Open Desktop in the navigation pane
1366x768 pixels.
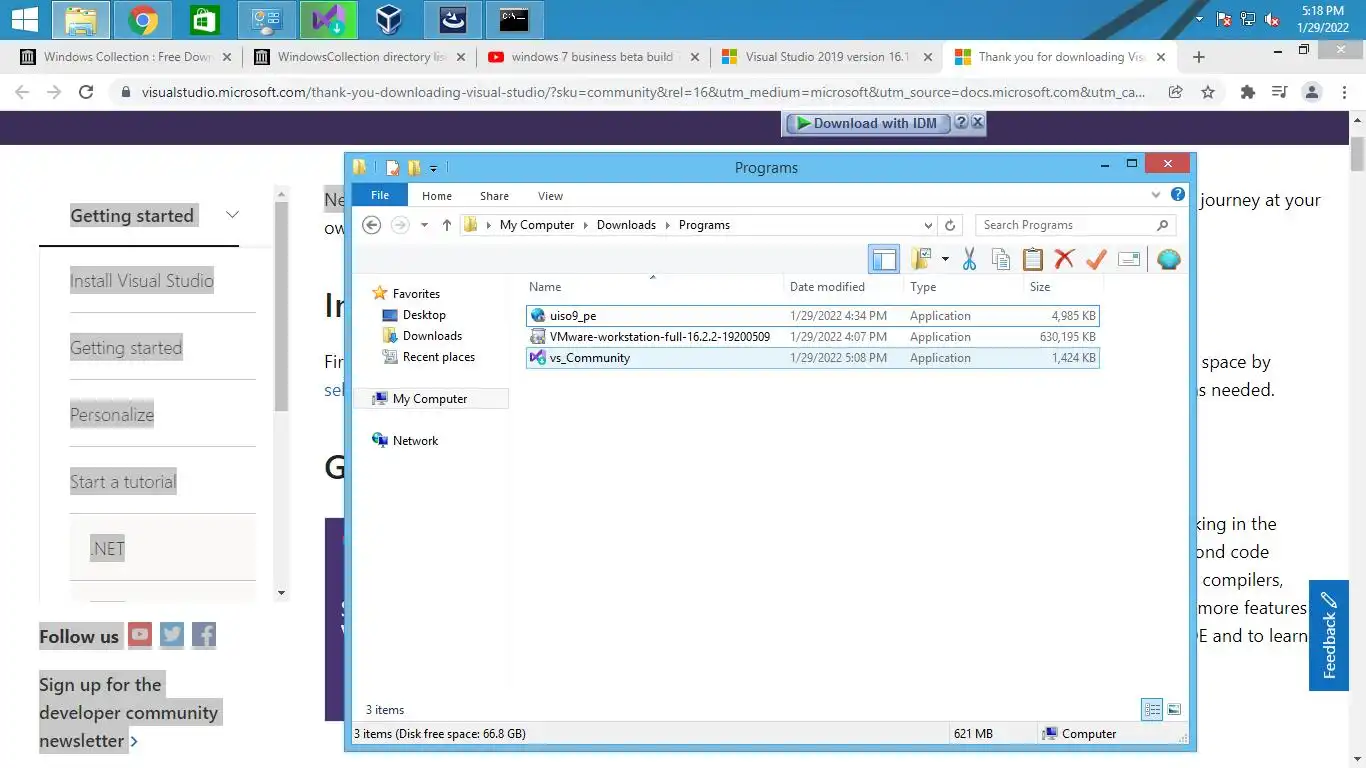414,315
